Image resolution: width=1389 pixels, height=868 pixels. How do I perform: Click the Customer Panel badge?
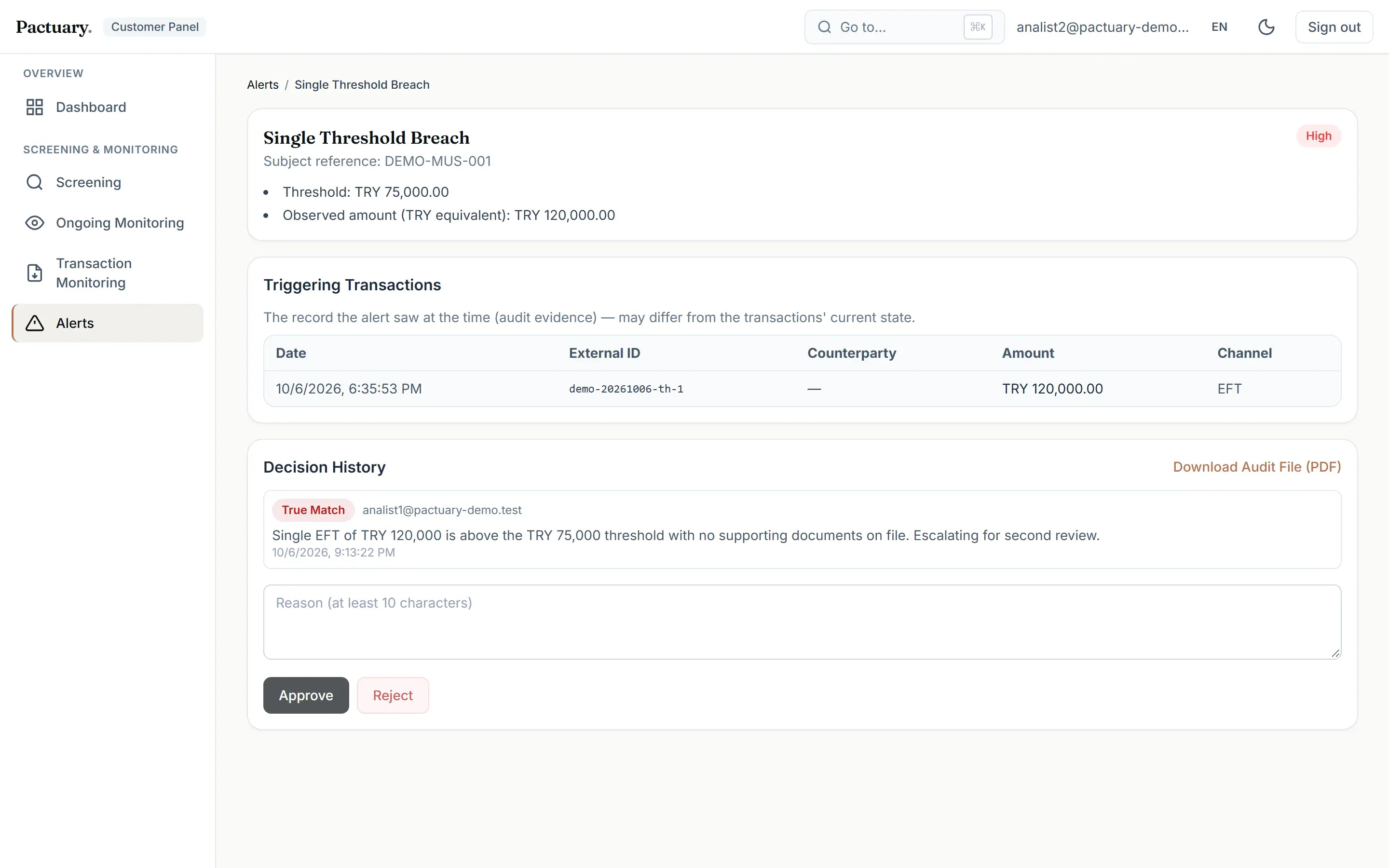click(x=155, y=27)
